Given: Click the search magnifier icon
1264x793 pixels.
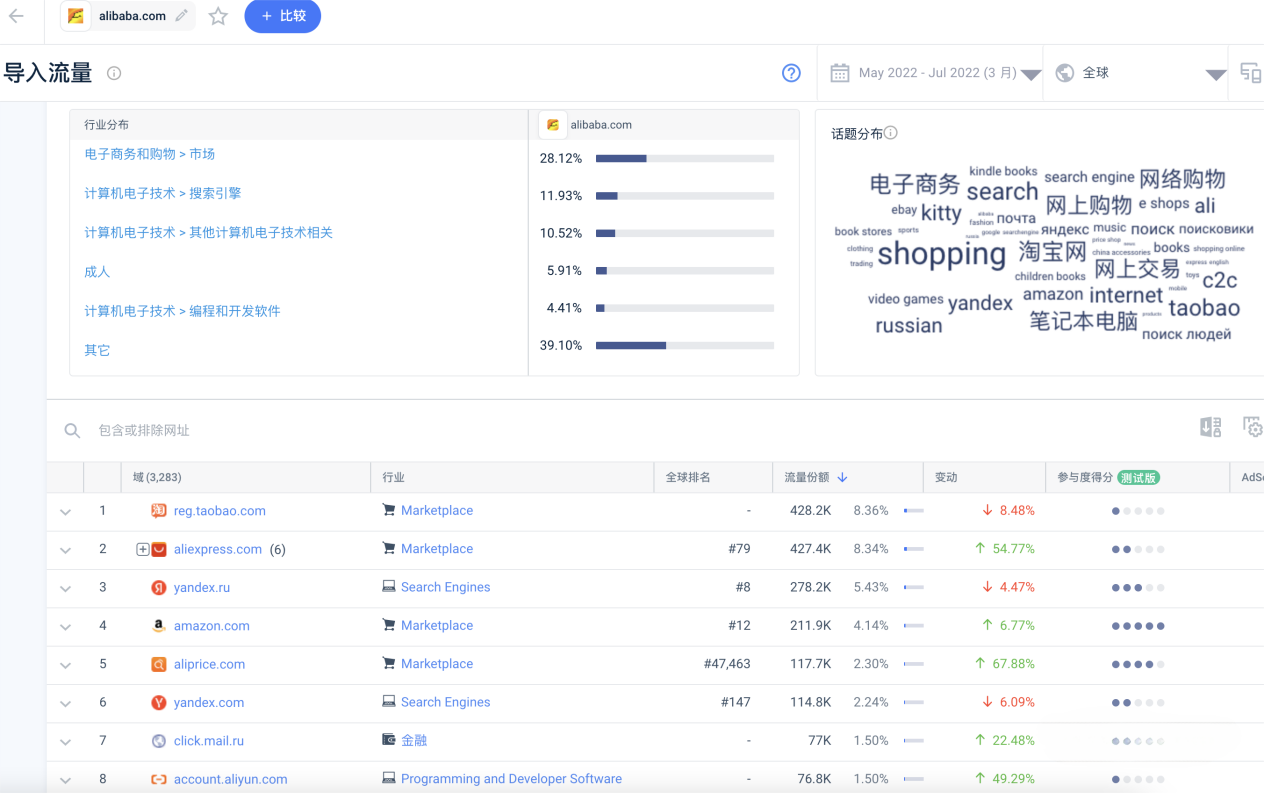Looking at the screenshot, I should [x=72, y=431].
